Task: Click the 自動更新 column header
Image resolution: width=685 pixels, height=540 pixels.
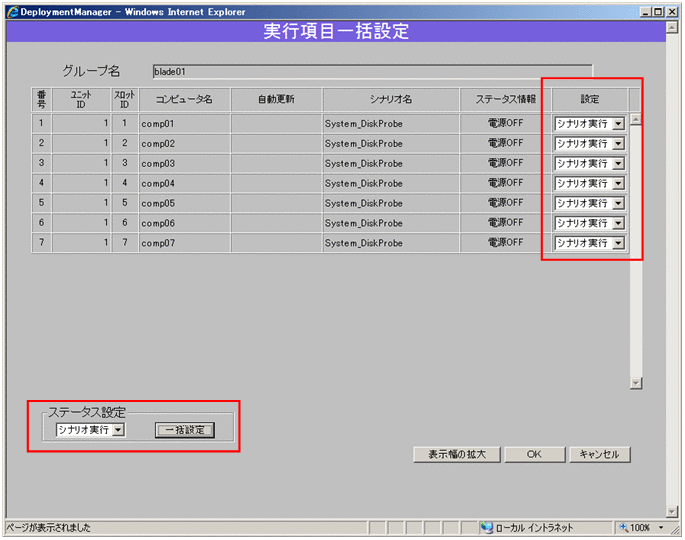Action: [x=277, y=100]
